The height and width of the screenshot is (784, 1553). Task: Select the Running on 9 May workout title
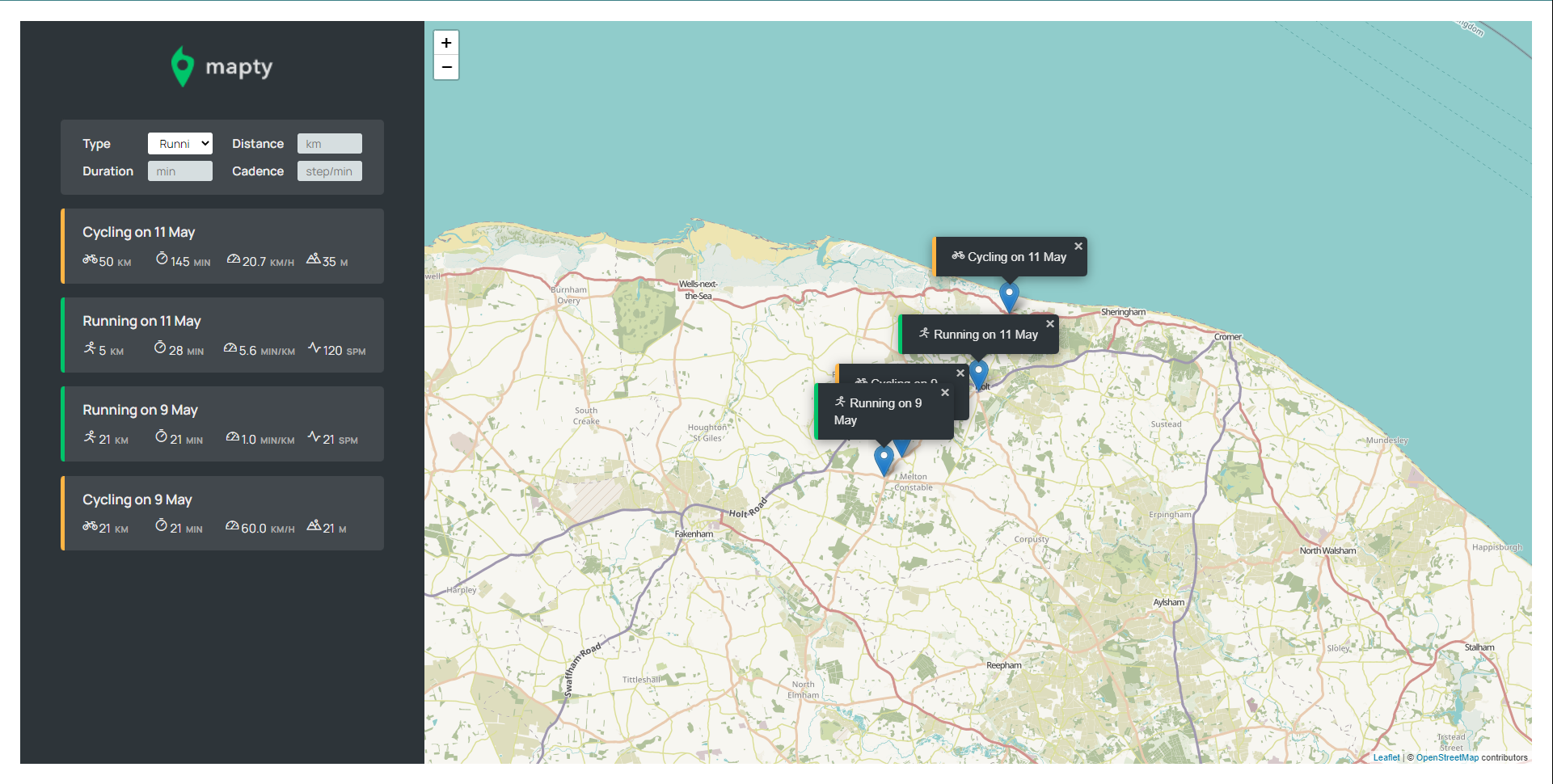point(140,410)
